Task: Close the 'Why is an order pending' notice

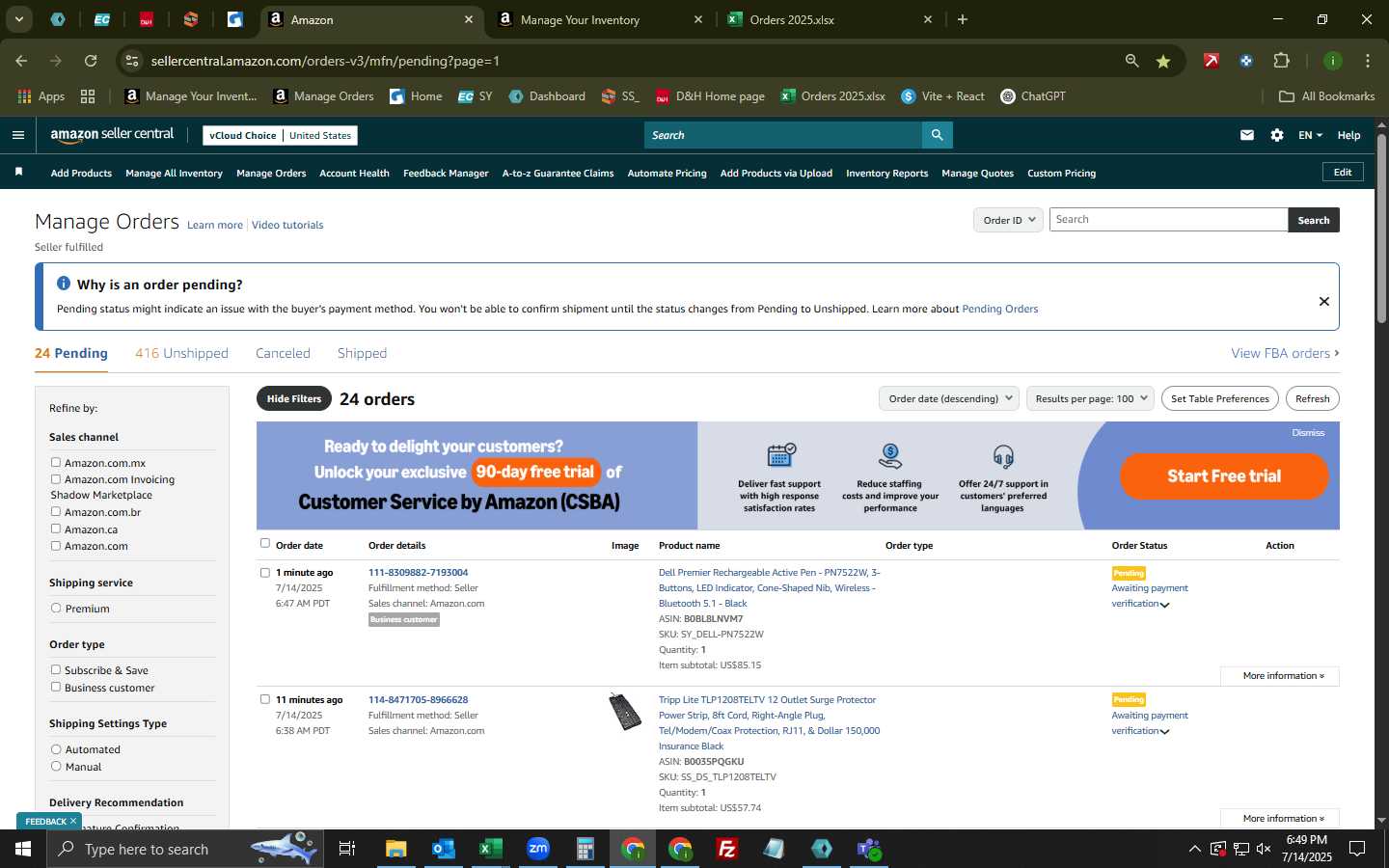Action: [1324, 301]
